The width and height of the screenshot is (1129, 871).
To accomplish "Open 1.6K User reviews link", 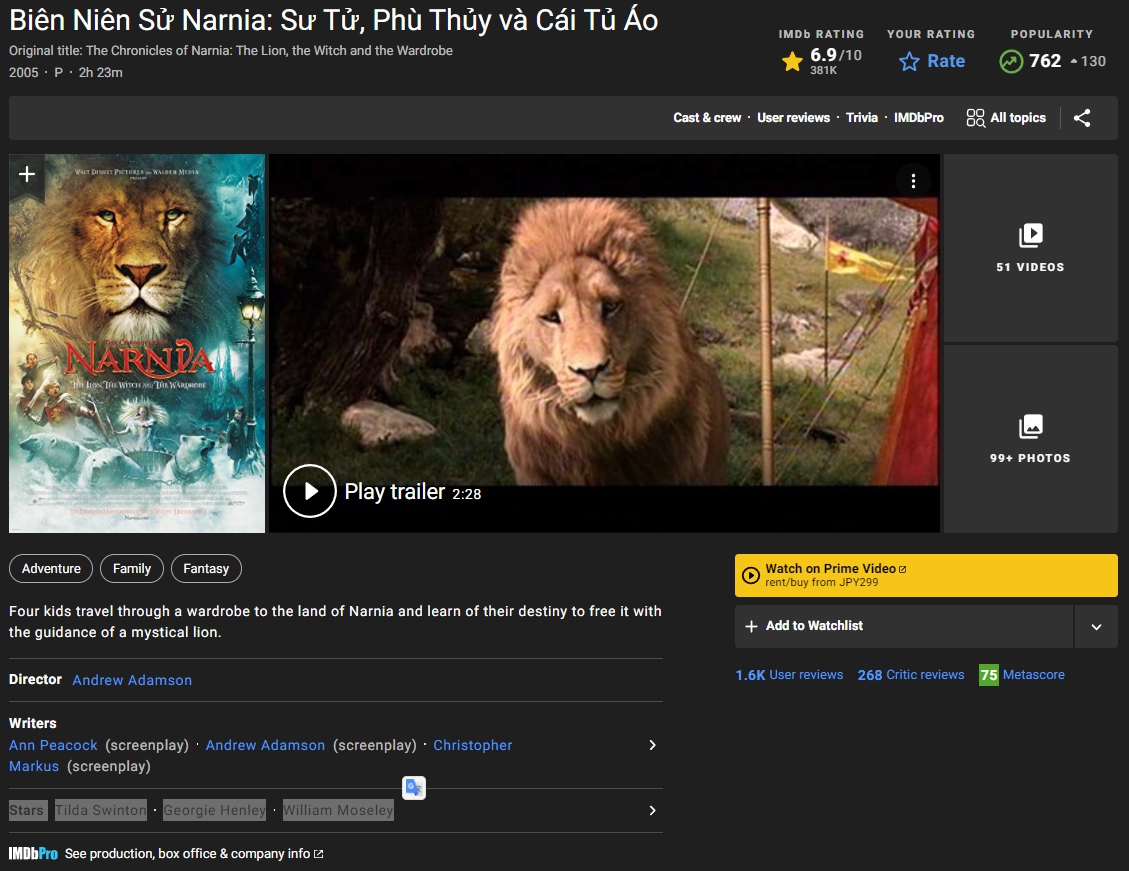I will (x=789, y=675).
